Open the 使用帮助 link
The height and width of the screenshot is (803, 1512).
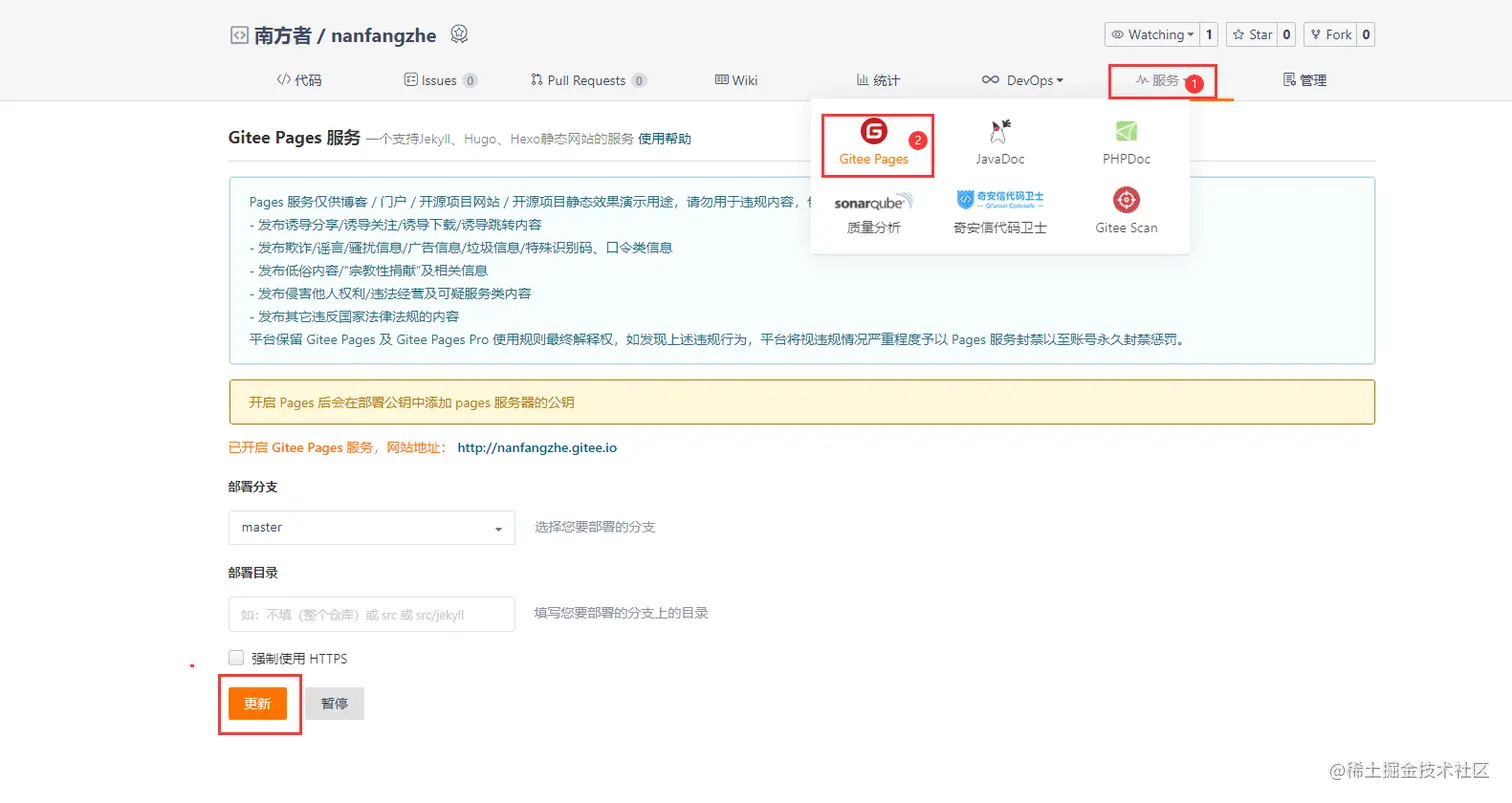[664, 139]
